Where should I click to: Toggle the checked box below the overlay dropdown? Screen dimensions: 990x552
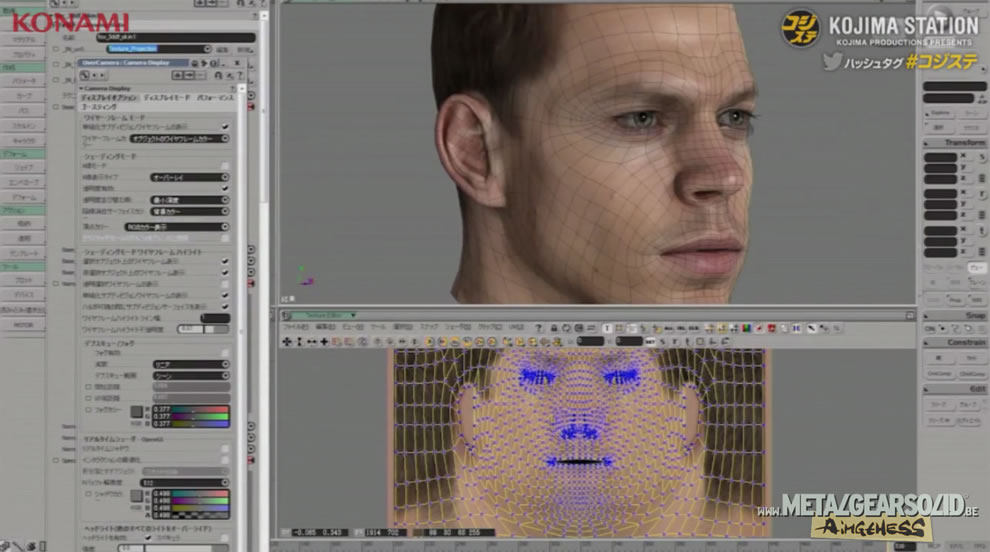tap(225, 188)
